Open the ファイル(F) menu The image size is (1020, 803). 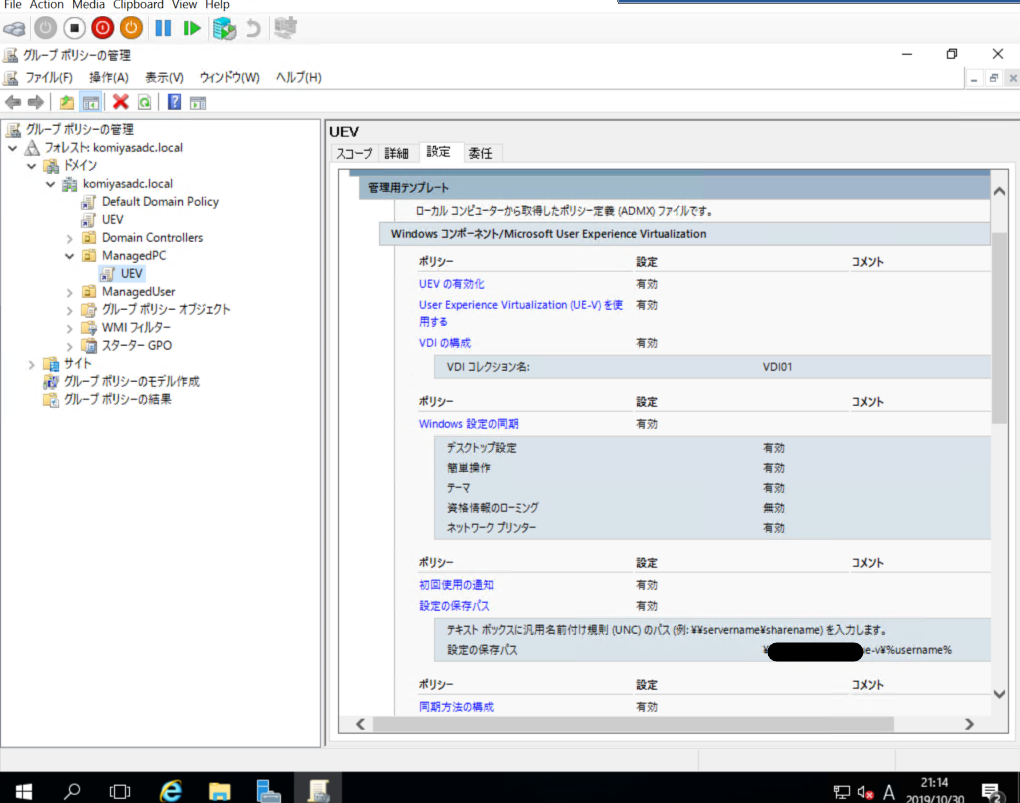[x=48, y=77]
